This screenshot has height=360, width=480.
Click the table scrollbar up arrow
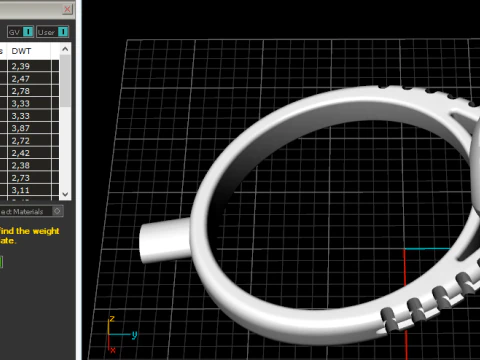(x=65, y=49)
